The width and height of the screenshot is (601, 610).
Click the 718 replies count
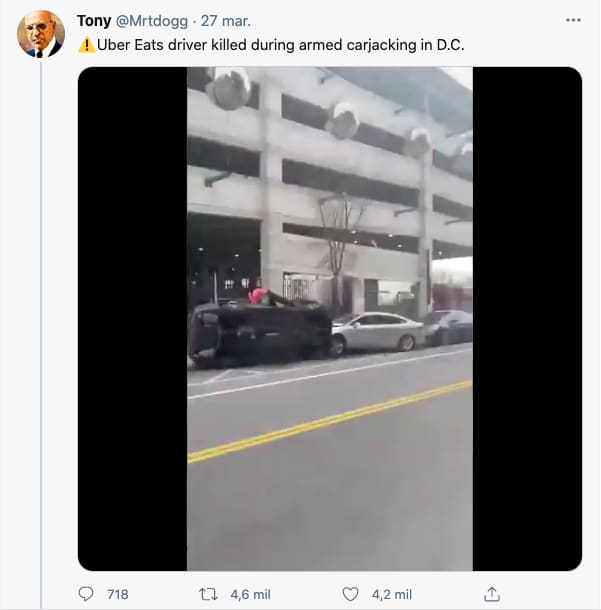tap(117, 594)
